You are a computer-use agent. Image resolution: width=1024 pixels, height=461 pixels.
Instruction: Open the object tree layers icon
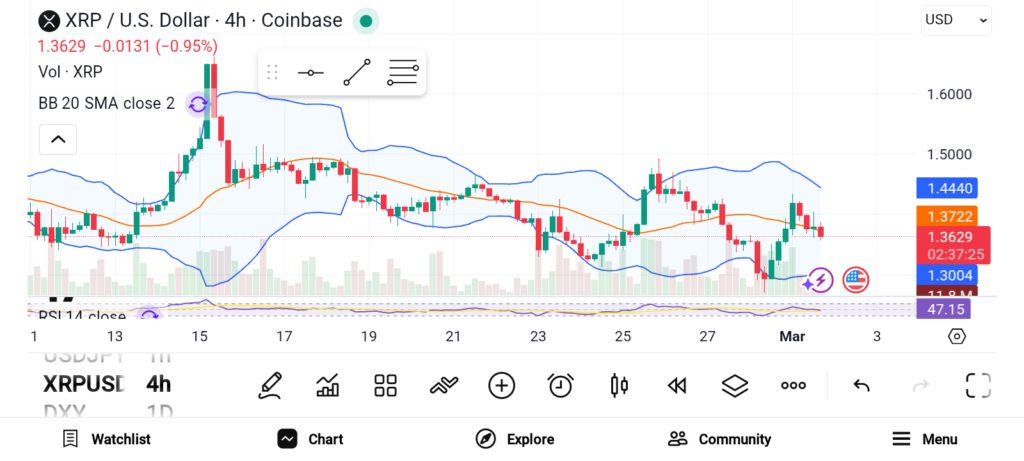735,385
